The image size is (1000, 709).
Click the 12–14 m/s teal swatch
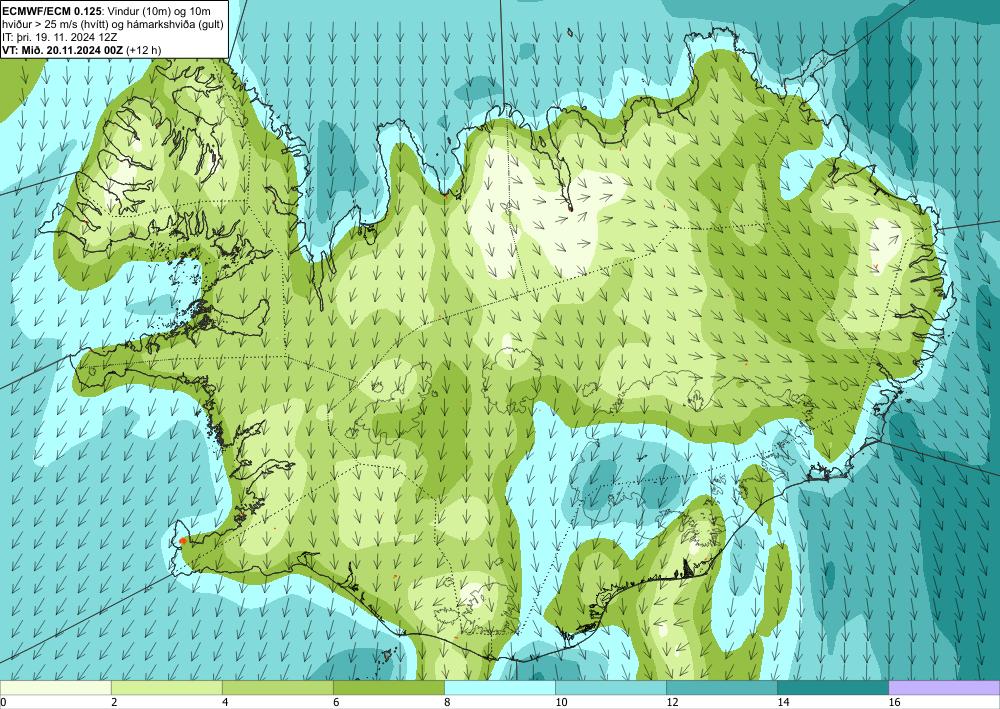point(722,688)
